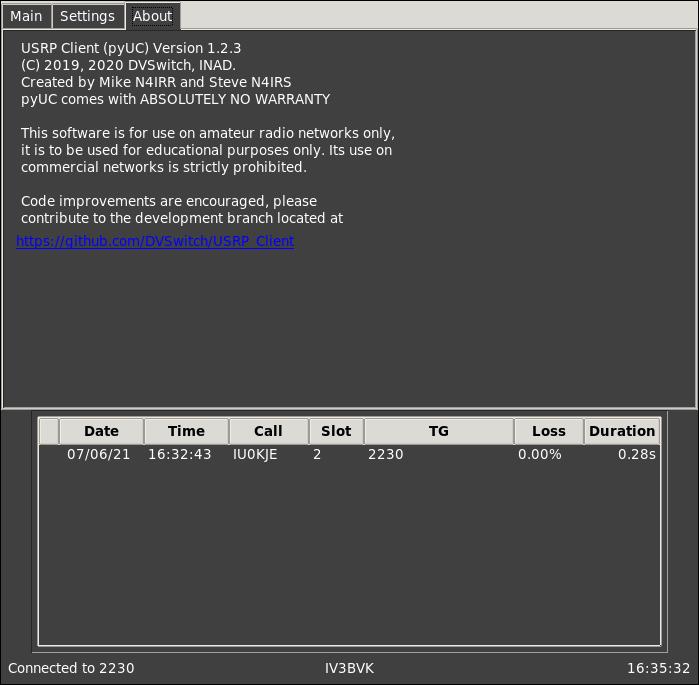Click the 16:35:32 clock in status bar

tap(658, 668)
